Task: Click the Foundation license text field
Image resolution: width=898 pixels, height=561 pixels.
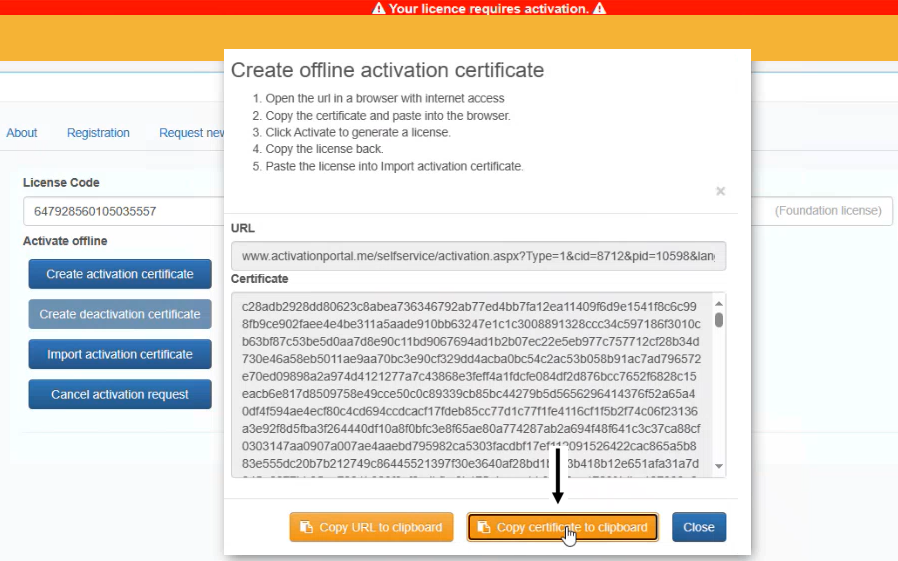Action: [830, 211]
